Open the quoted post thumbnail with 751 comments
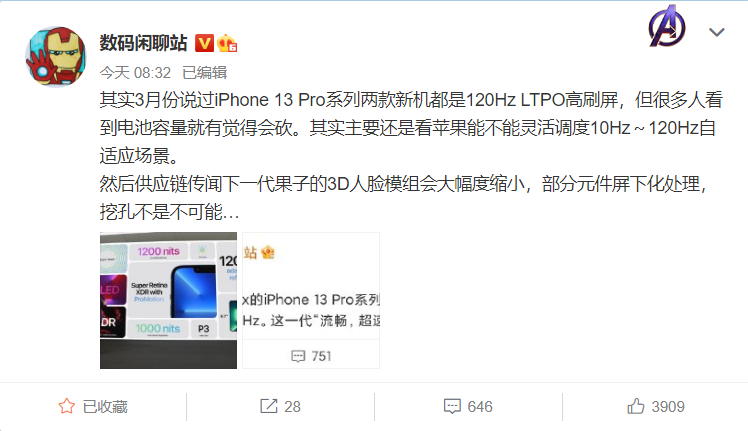 click(311, 300)
